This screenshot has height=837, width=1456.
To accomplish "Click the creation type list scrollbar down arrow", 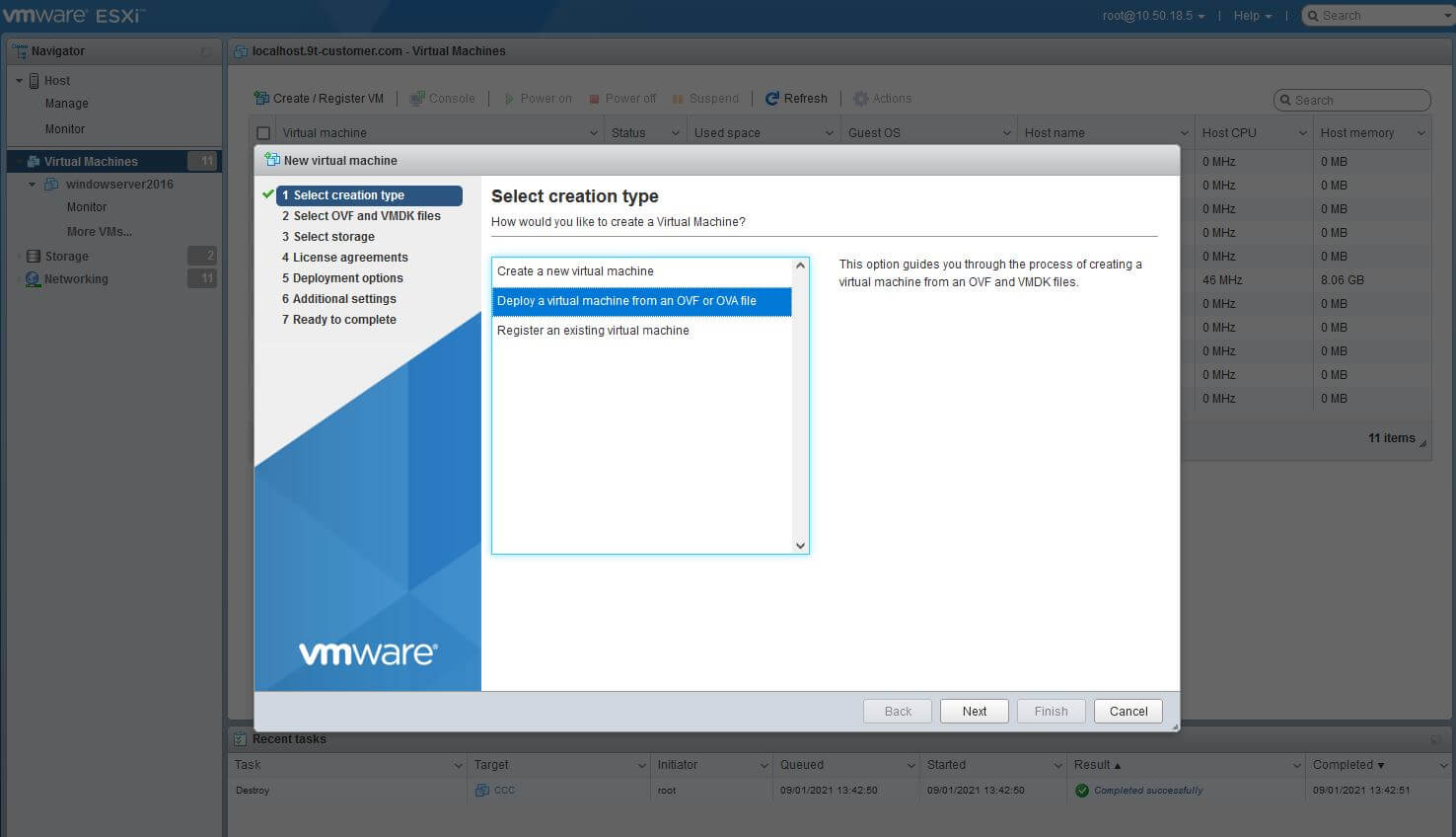I will [x=800, y=545].
